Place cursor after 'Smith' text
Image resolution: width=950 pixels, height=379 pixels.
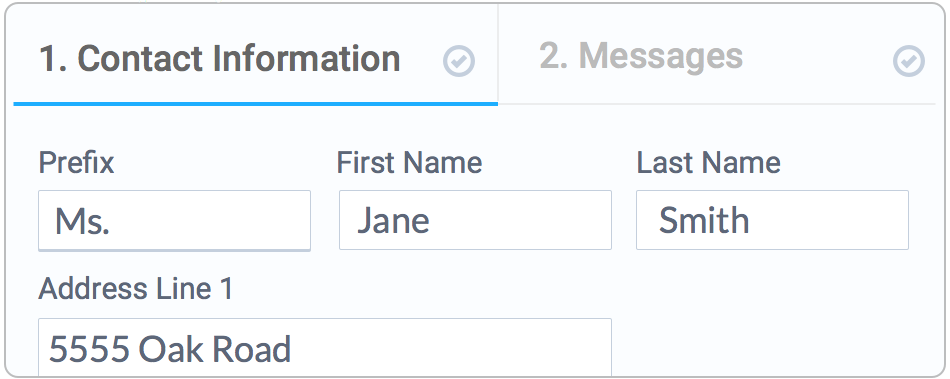point(751,220)
